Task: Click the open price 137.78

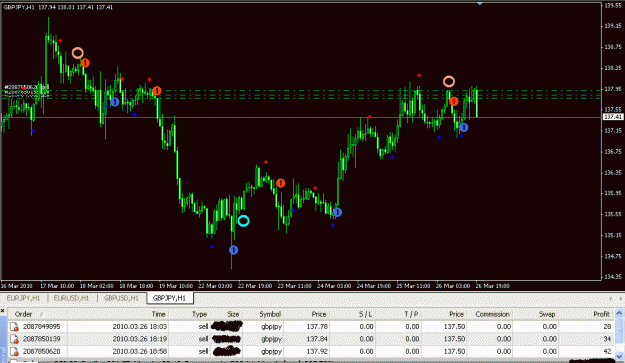Action: click(317, 327)
